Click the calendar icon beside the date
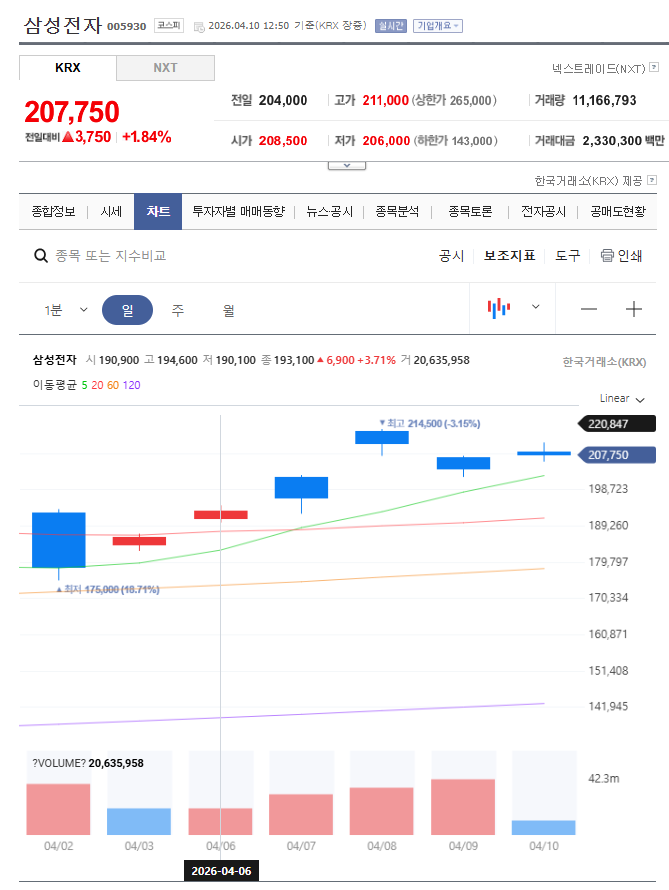The image size is (669, 890). tap(199, 27)
